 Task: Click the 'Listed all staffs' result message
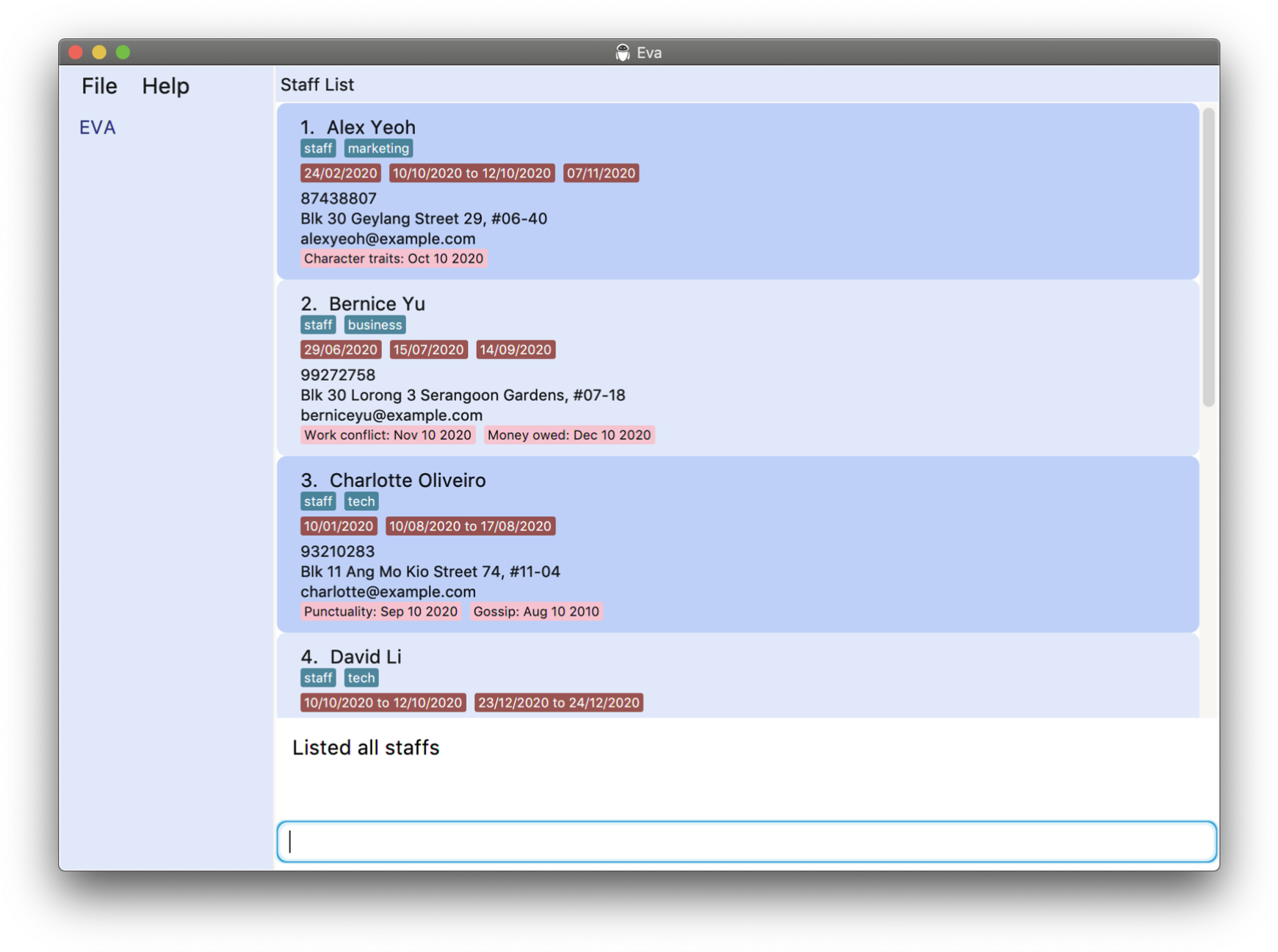click(x=366, y=748)
